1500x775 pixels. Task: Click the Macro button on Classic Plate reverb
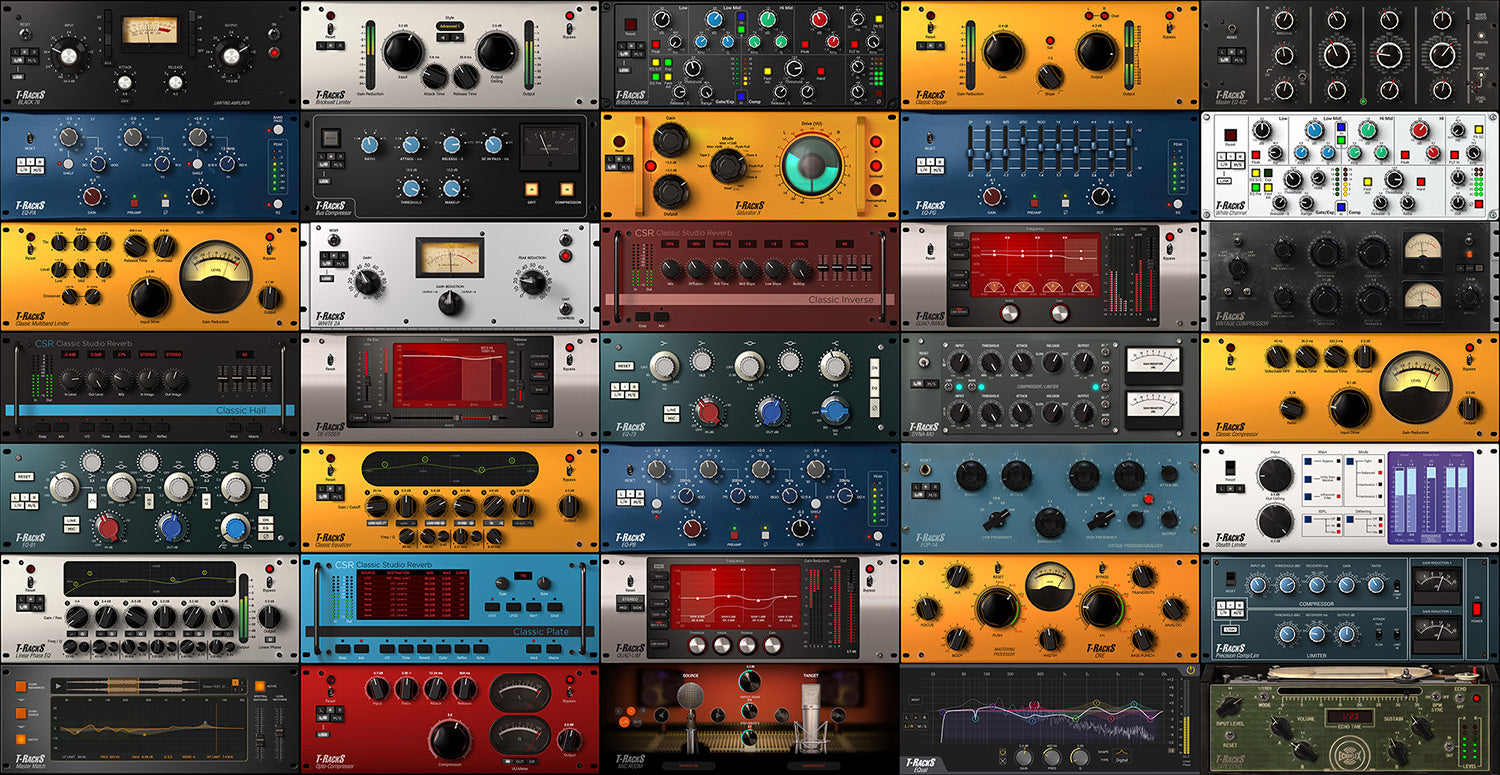click(x=554, y=648)
